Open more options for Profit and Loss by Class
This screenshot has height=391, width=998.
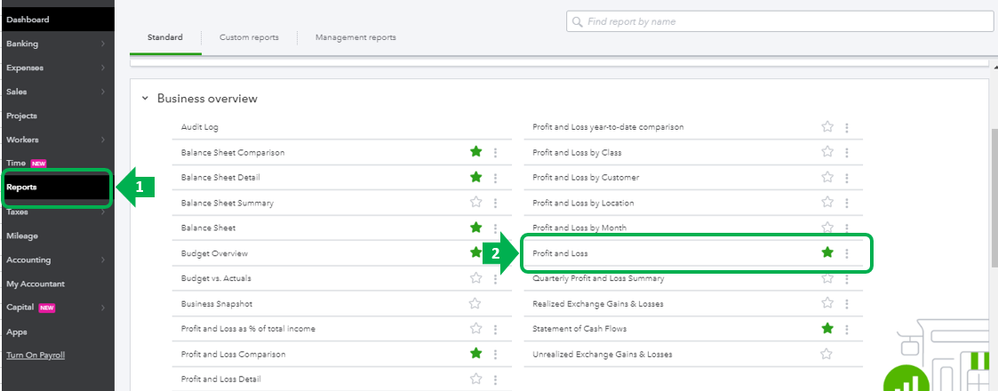coord(847,153)
